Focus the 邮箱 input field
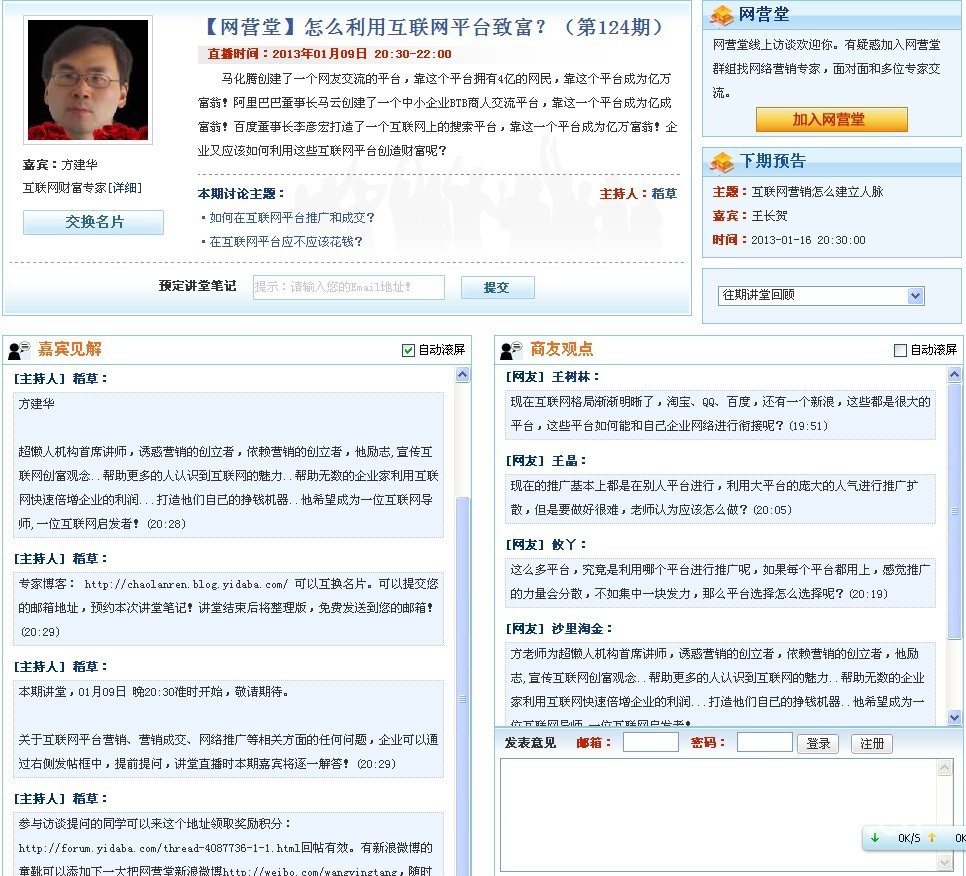 click(x=651, y=742)
